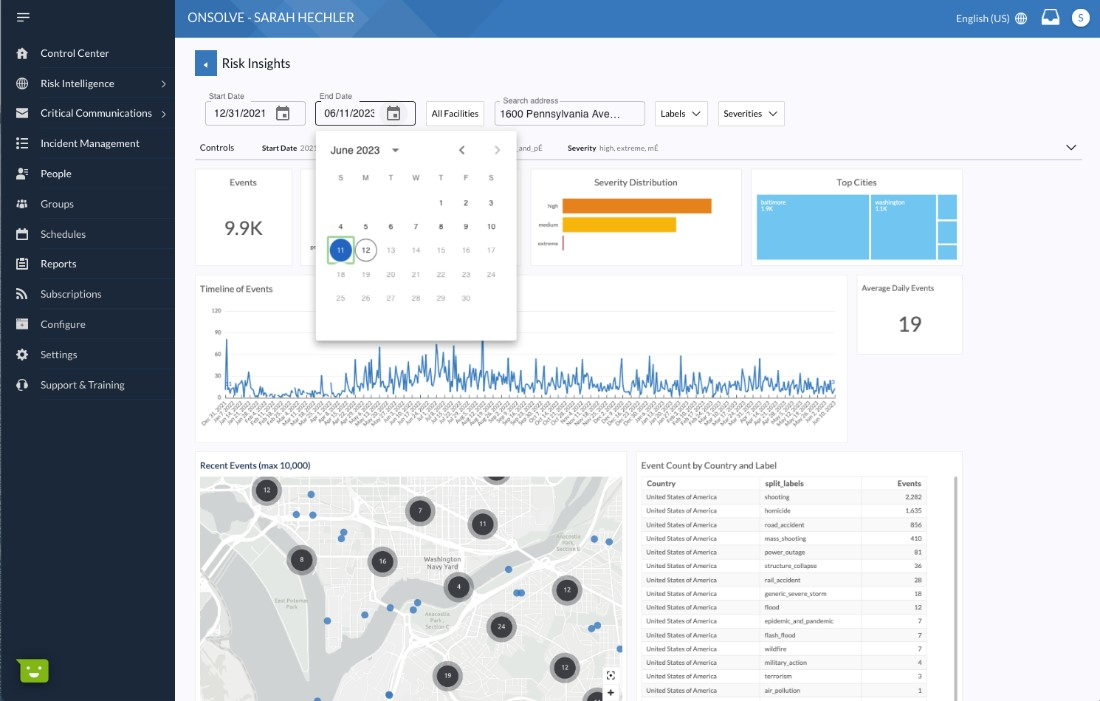Click the orange high severity bar
The image size is (1100, 701).
[x=636, y=206]
